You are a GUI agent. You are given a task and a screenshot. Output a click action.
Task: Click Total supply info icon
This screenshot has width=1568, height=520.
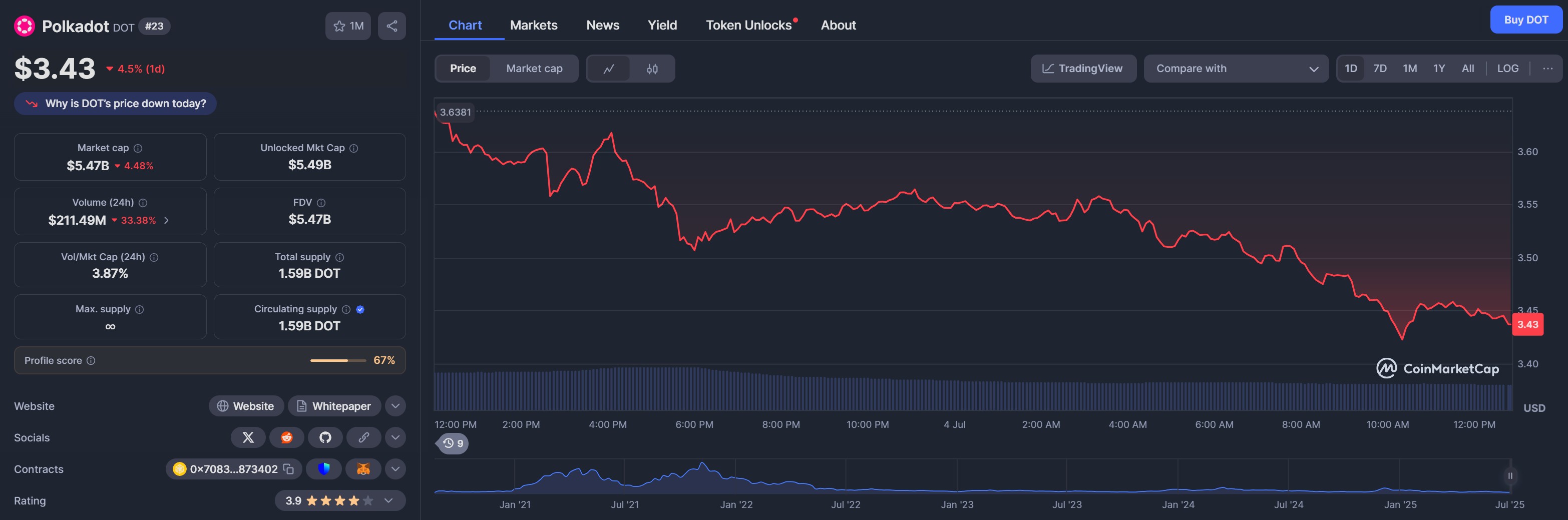[339, 257]
